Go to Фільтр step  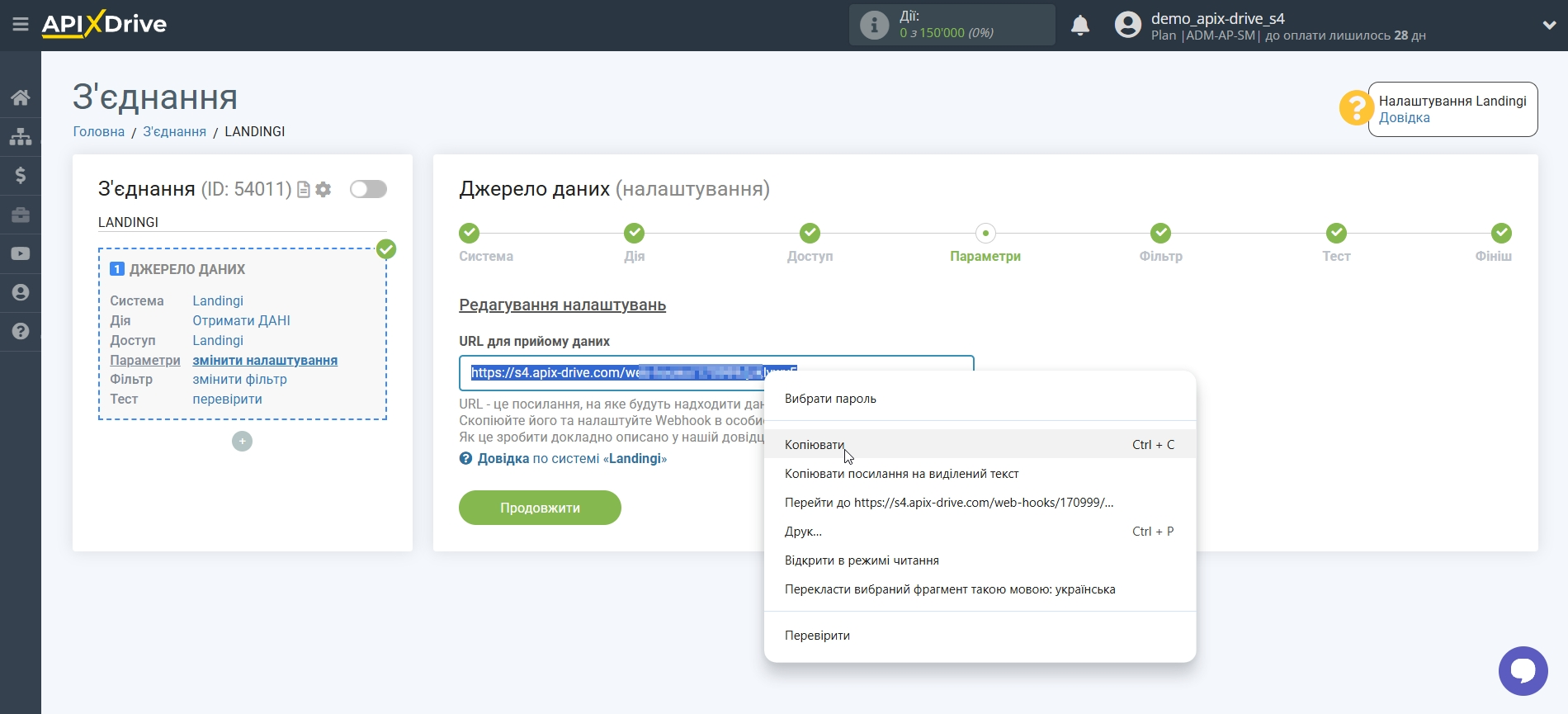(1161, 233)
